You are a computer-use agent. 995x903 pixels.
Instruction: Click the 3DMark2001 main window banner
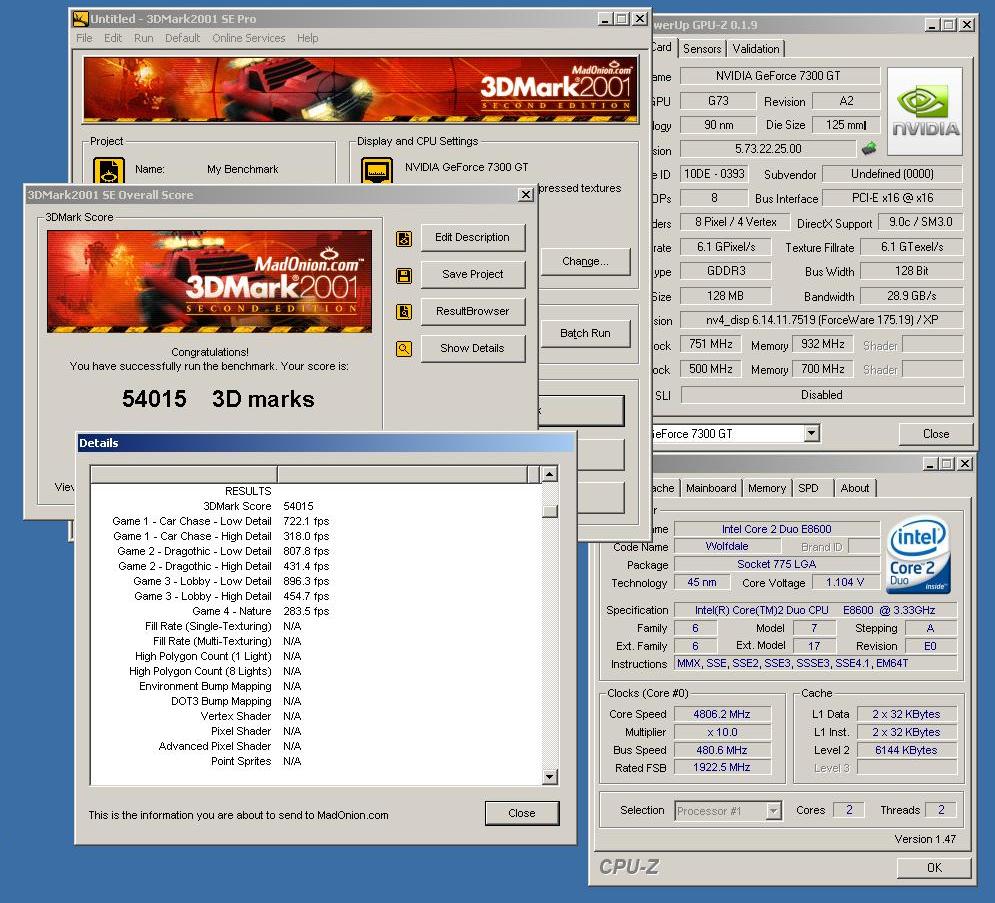(360, 89)
